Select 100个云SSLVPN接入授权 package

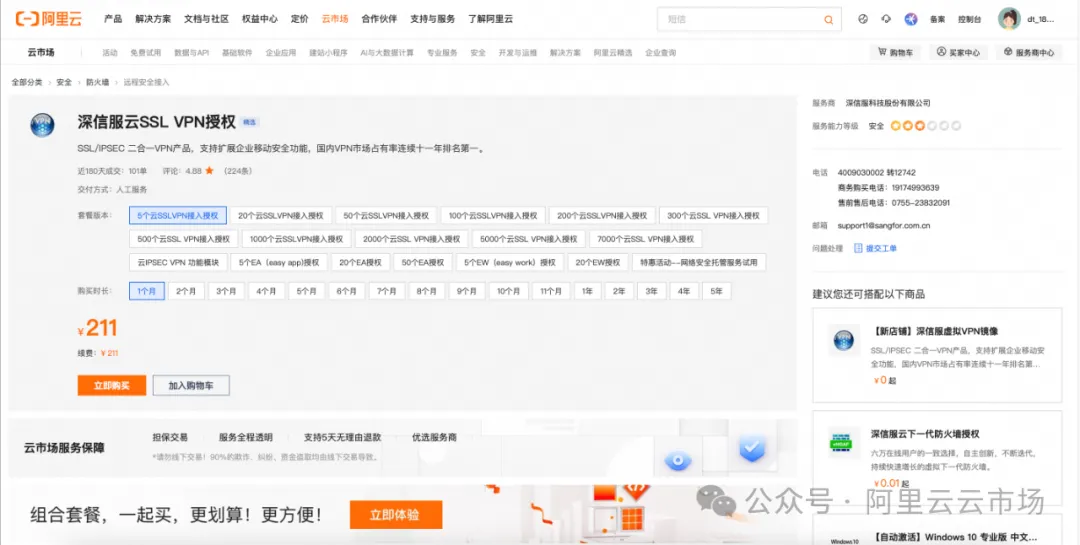coord(493,216)
